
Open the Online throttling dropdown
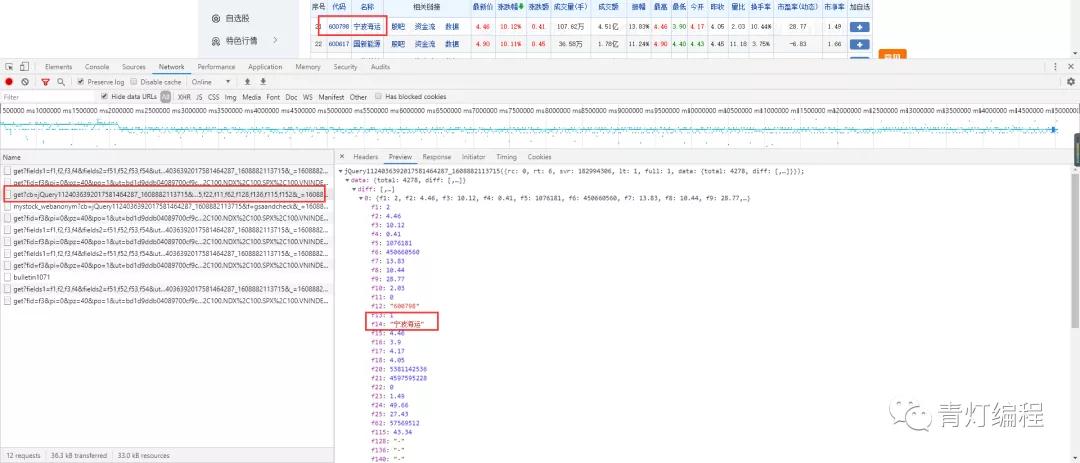tap(212, 81)
